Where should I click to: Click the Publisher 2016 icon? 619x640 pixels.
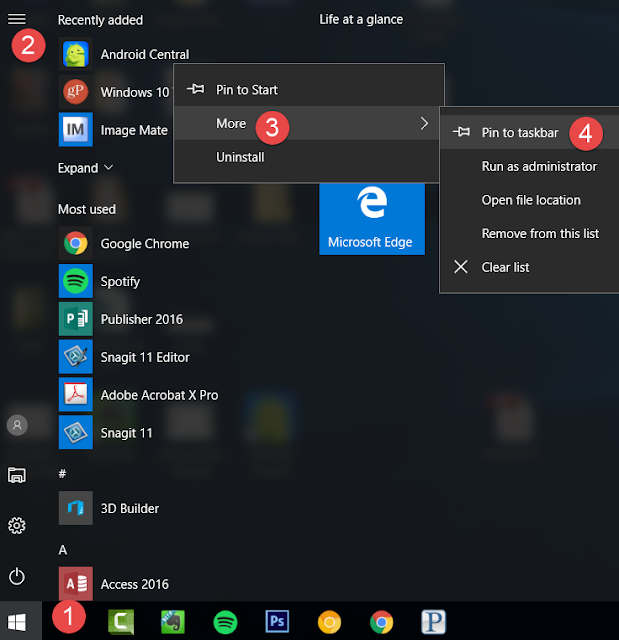point(75,319)
